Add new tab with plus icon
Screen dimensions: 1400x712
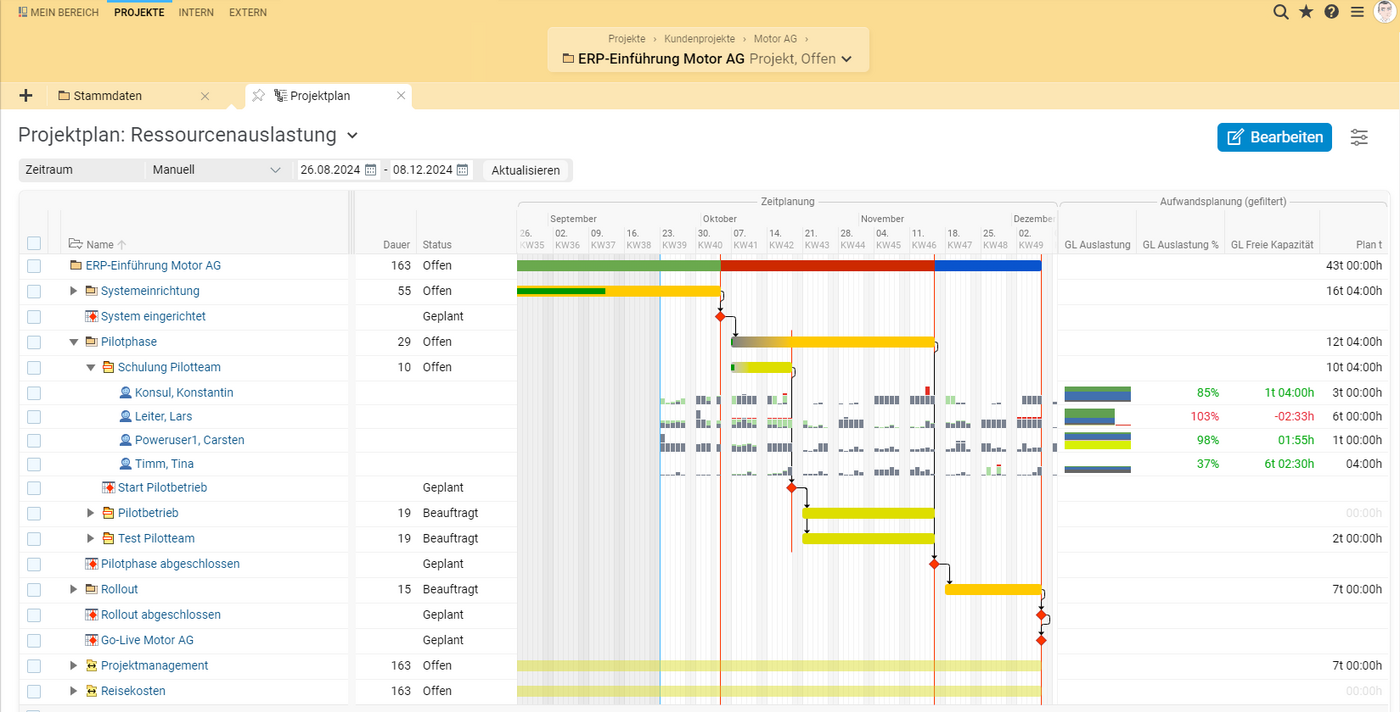tap(26, 96)
